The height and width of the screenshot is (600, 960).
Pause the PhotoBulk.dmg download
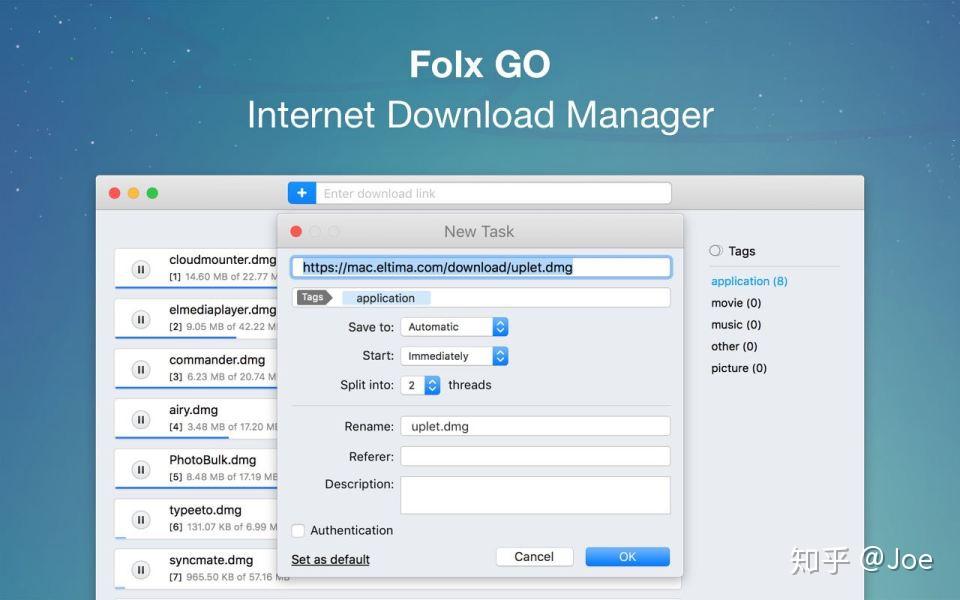click(139, 467)
